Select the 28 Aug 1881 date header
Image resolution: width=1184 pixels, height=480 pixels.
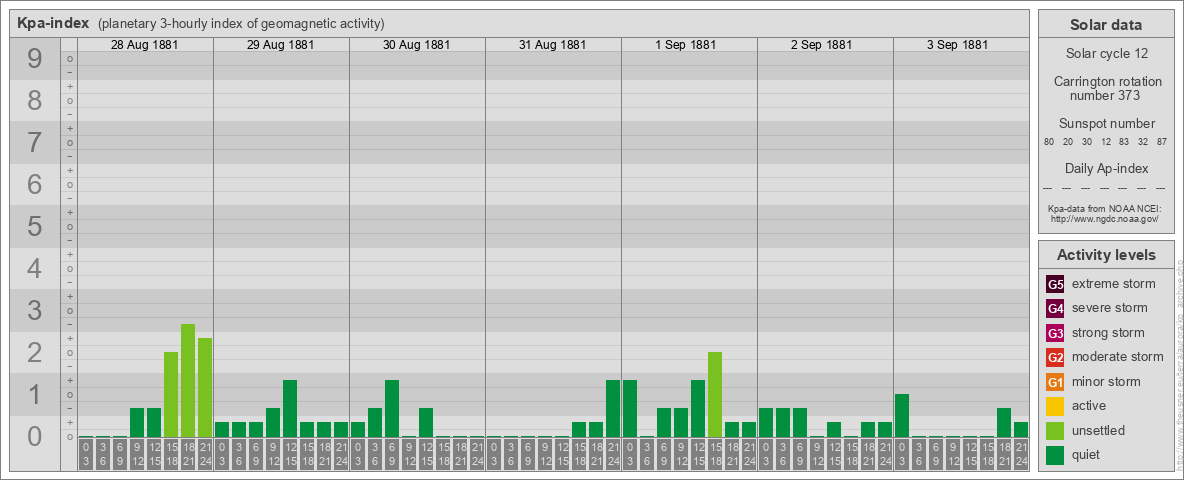[144, 45]
